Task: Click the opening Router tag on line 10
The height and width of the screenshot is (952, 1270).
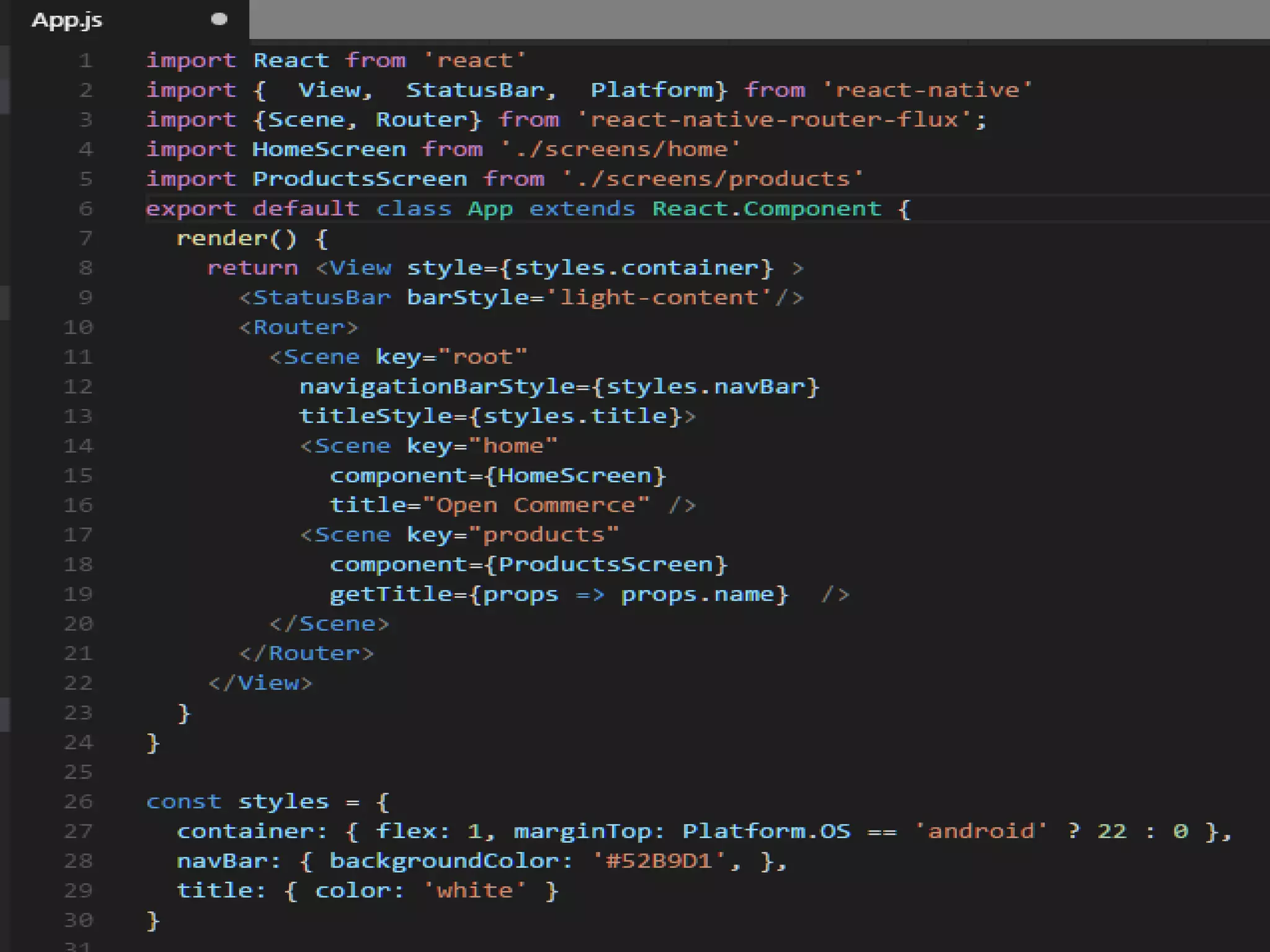Action: click(298, 327)
